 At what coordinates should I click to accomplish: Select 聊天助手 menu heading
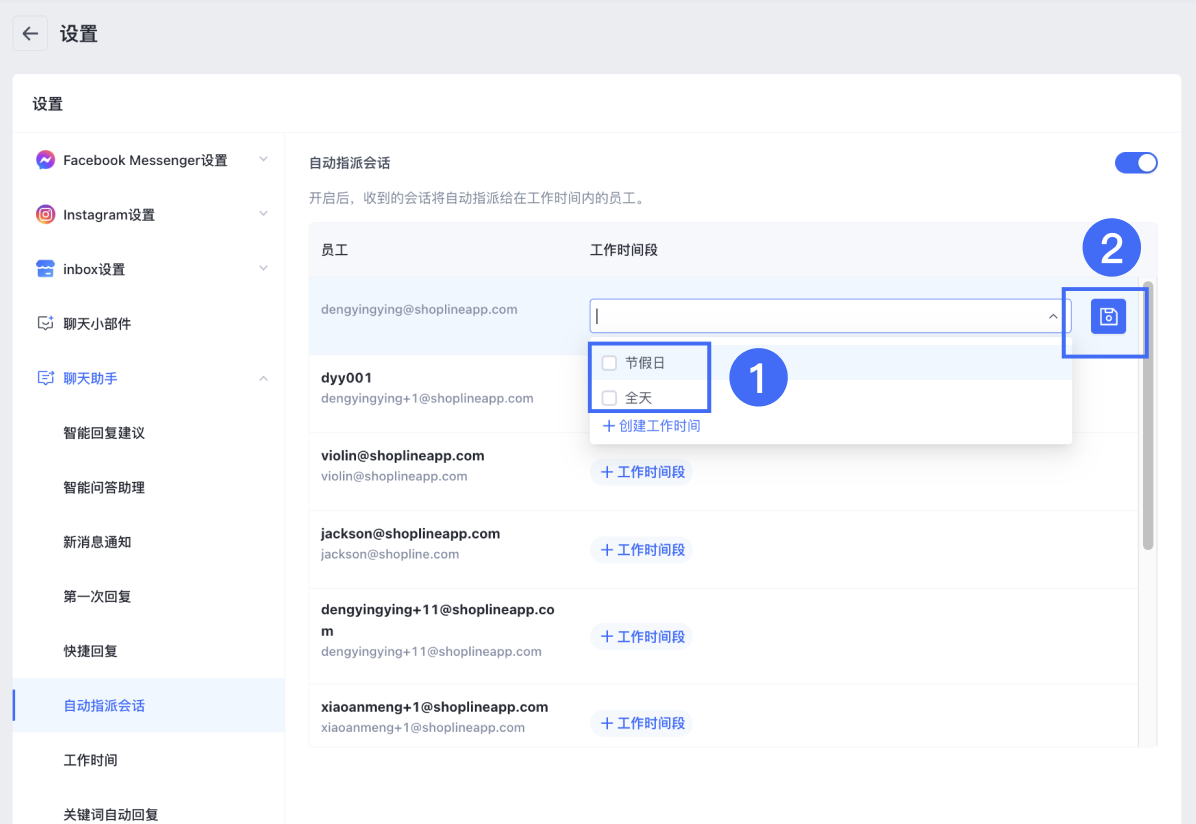[149, 378]
